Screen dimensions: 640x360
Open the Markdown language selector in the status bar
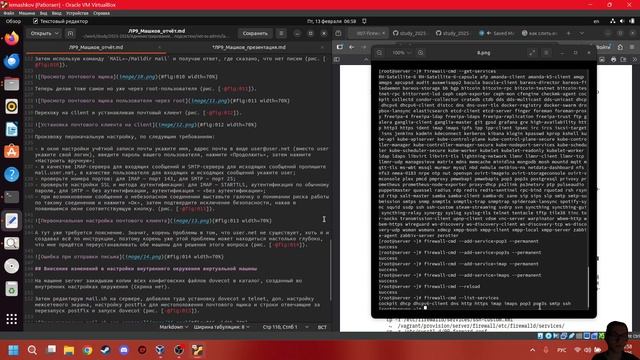(173, 327)
